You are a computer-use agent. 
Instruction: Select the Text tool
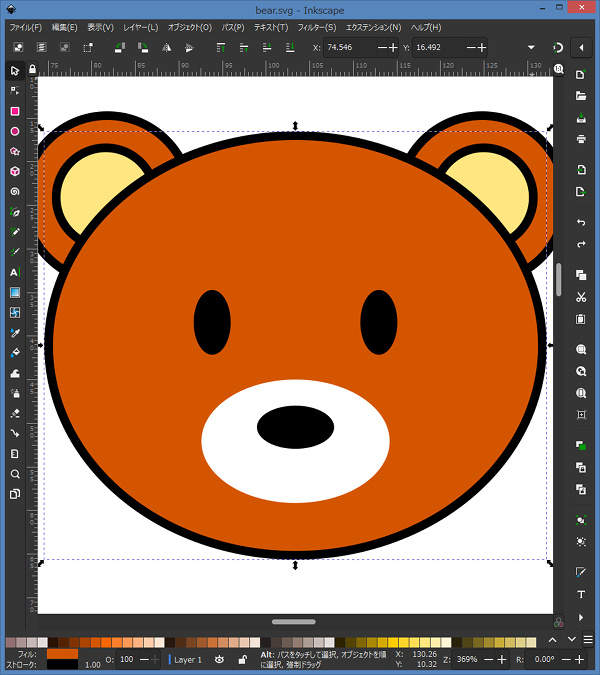[15, 272]
